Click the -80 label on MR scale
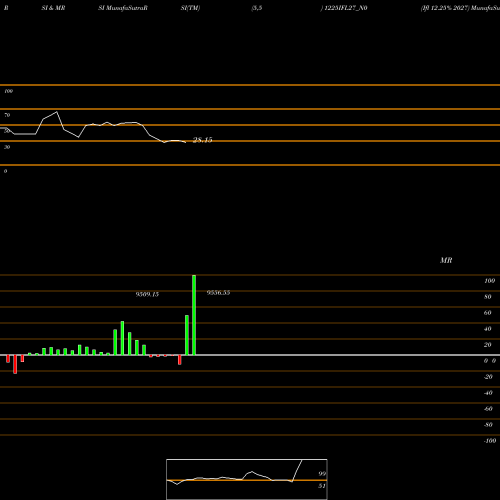 [488, 425]
